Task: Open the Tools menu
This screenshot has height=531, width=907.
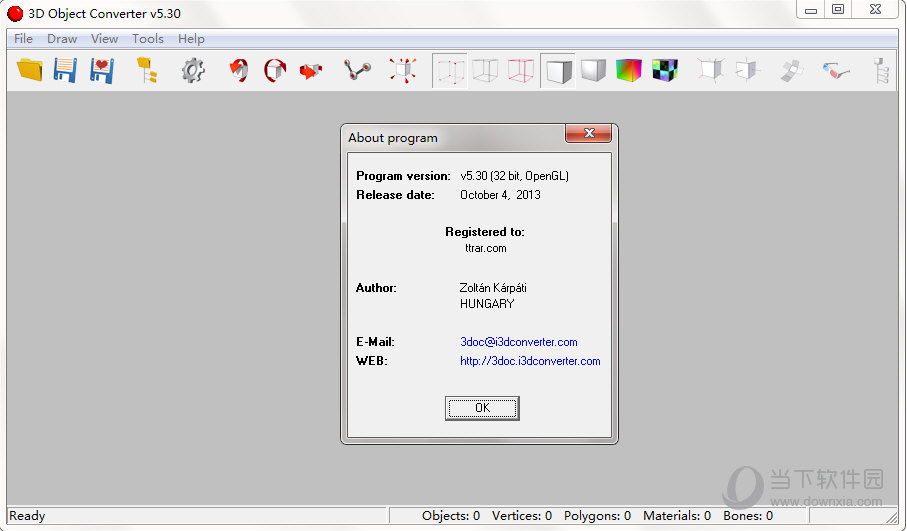Action: coord(148,39)
